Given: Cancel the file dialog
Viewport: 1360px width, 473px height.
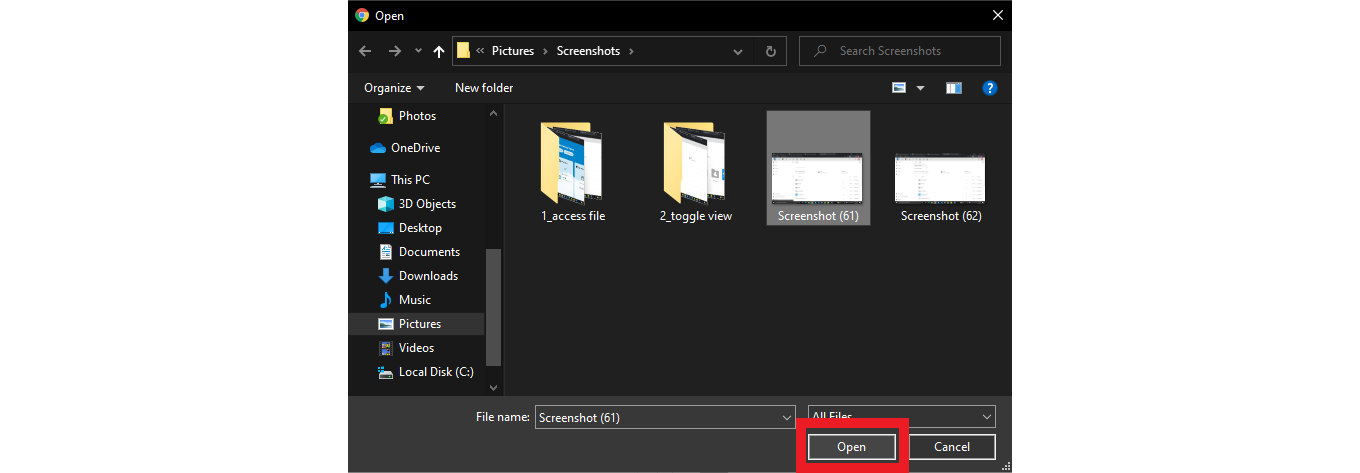Looking at the screenshot, I should [951, 447].
